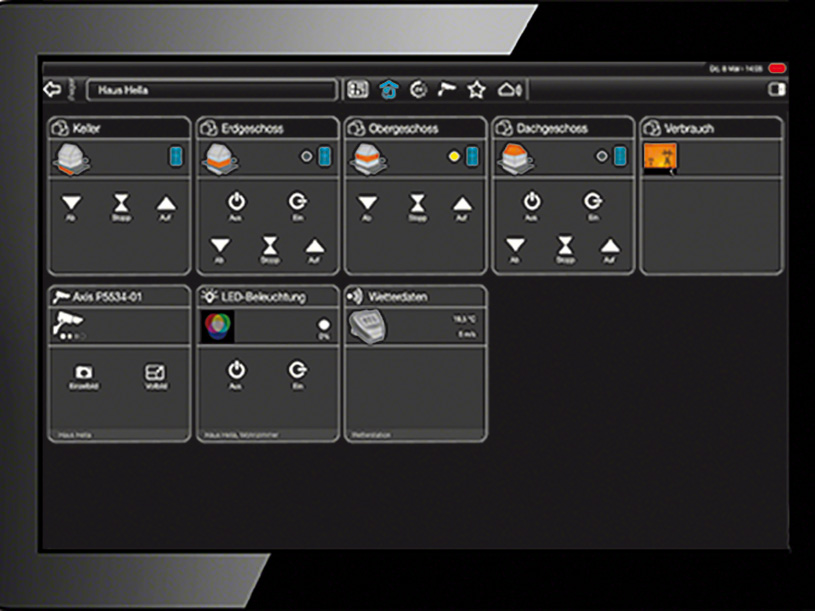Click the yellow light indicator in Obergeschoss
Viewport: 815px width, 611px height.
(454, 157)
